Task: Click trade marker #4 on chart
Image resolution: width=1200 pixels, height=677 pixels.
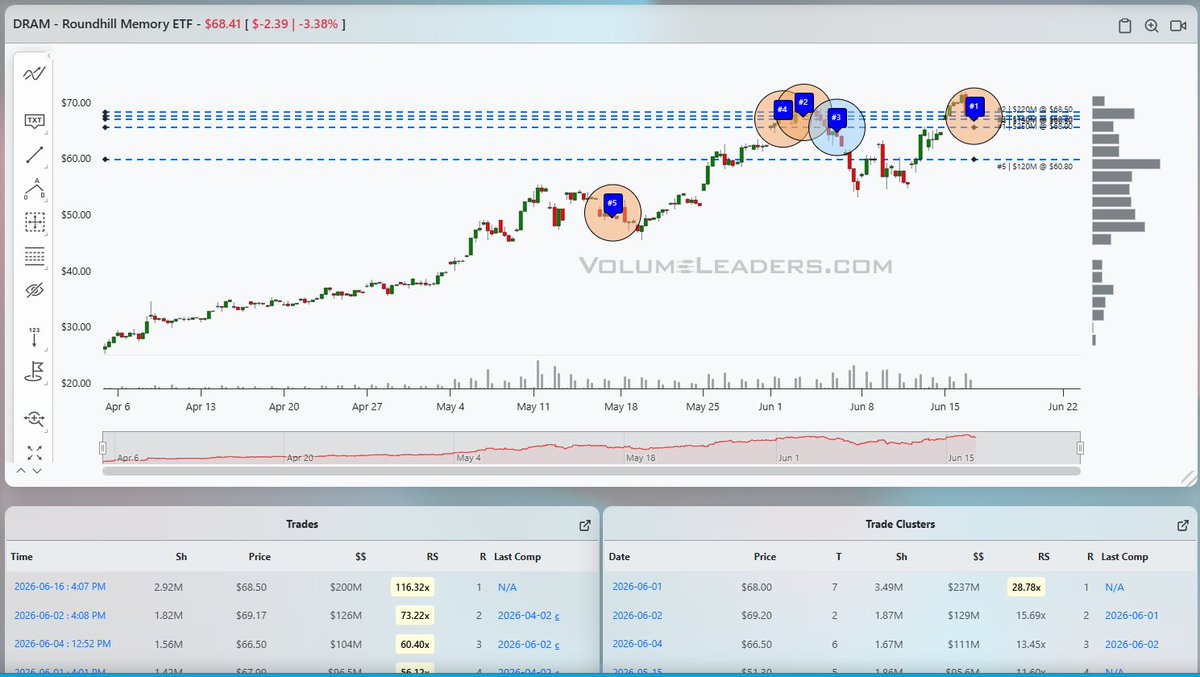Action: tap(782, 110)
